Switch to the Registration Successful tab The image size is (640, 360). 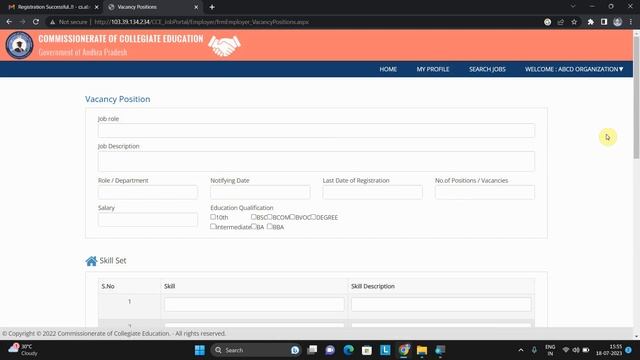click(53, 7)
